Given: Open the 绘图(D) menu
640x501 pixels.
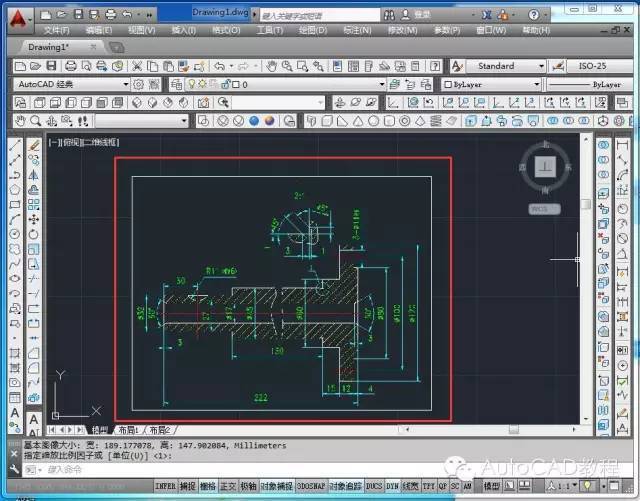Looking at the screenshot, I should coord(313,31).
